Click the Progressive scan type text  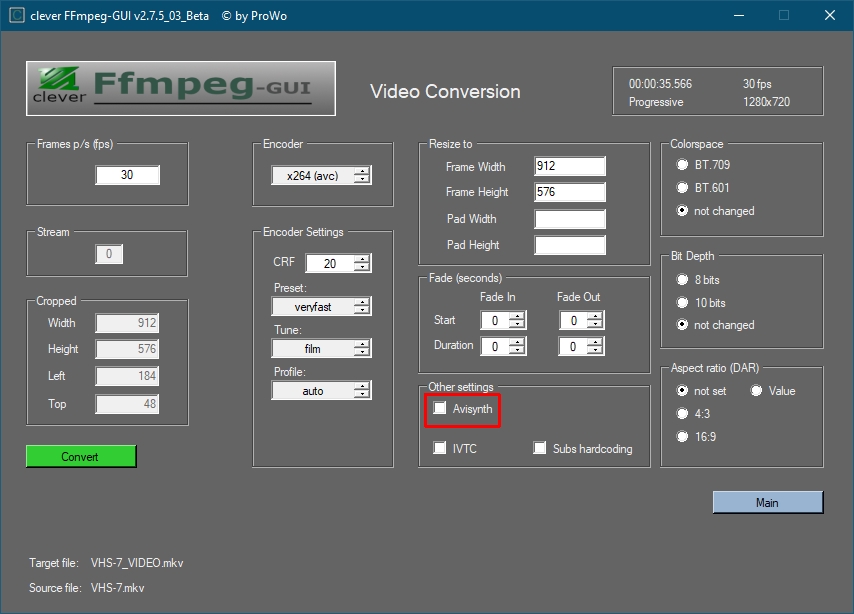click(x=656, y=102)
